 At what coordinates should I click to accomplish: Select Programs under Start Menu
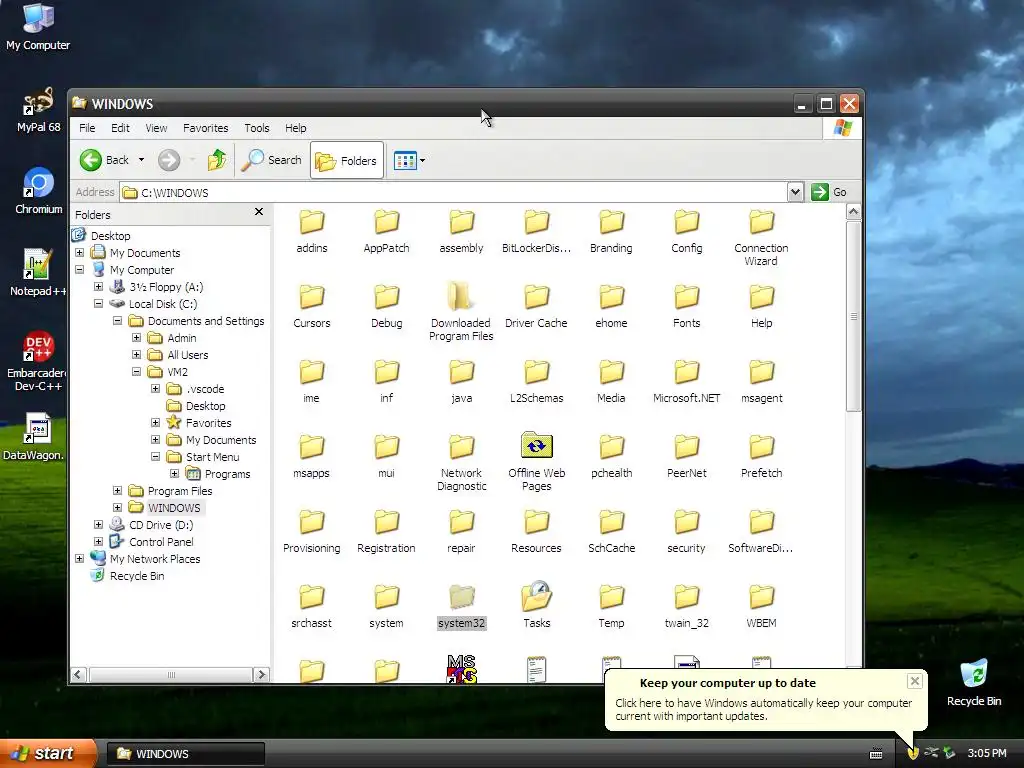click(x=227, y=473)
